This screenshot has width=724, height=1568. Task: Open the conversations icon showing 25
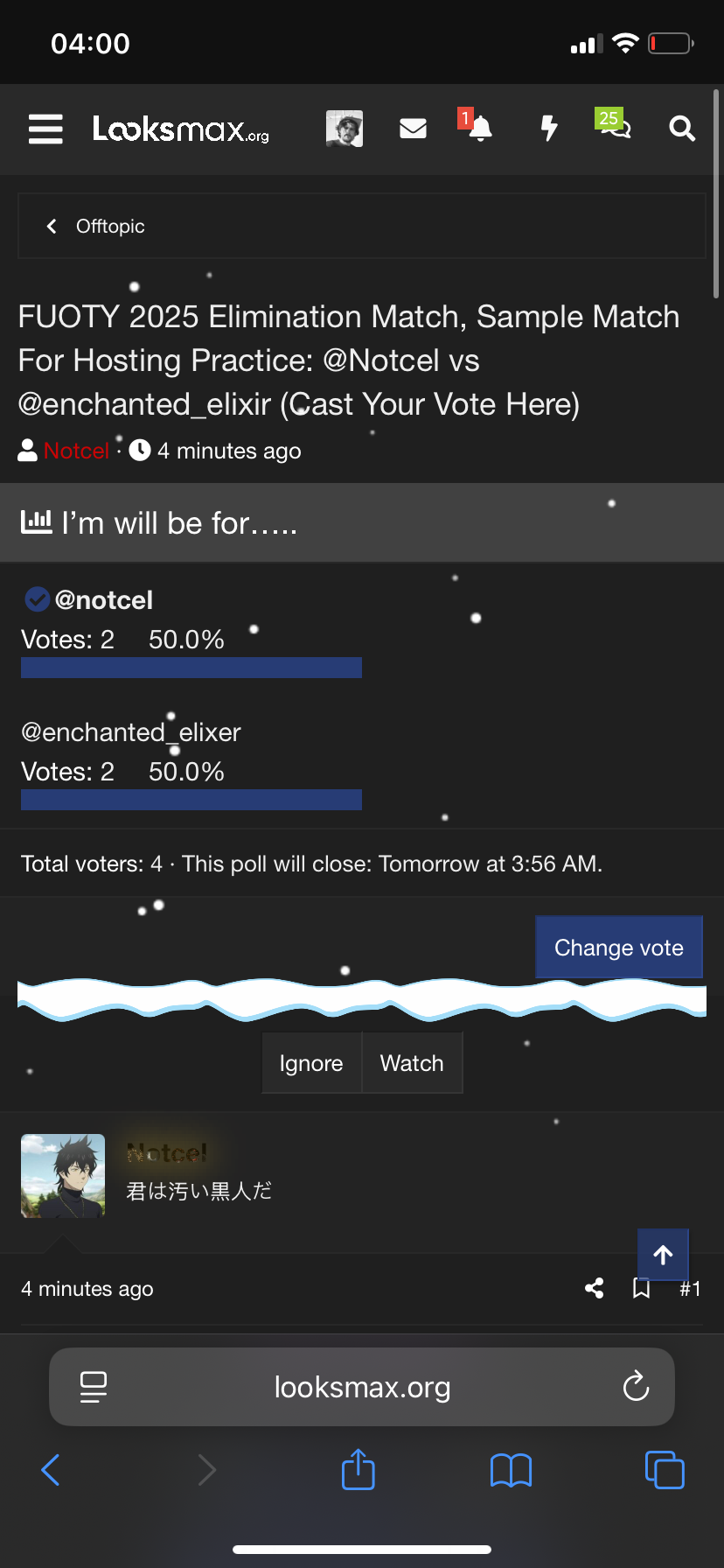click(x=614, y=128)
